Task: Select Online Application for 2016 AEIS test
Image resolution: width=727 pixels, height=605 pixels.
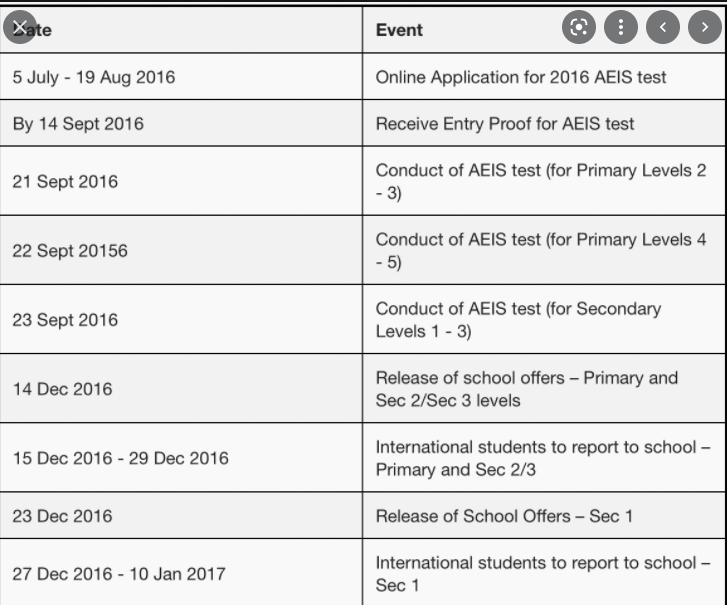Action: (x=521, y=77)
